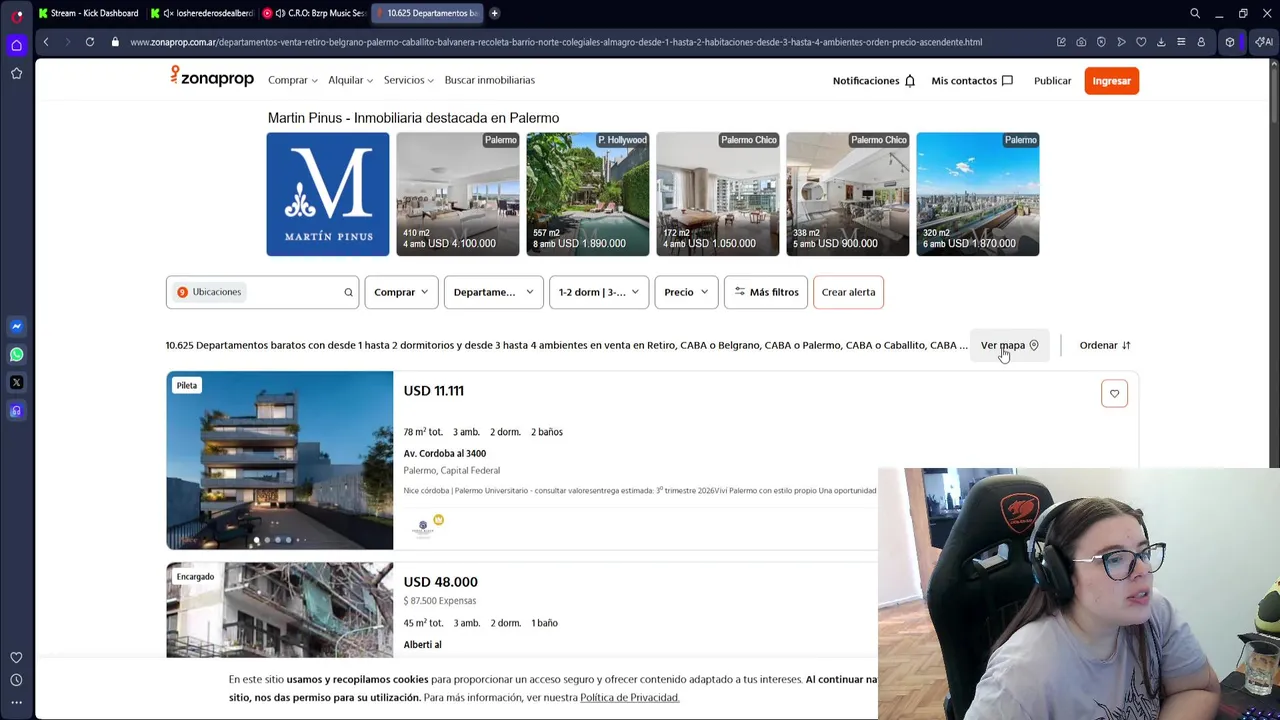The width and height of the screenshot is (1280, 720).
Task: Open the Departamento property type dropdown
Action: pyautogui.click(x=493, y=292)
